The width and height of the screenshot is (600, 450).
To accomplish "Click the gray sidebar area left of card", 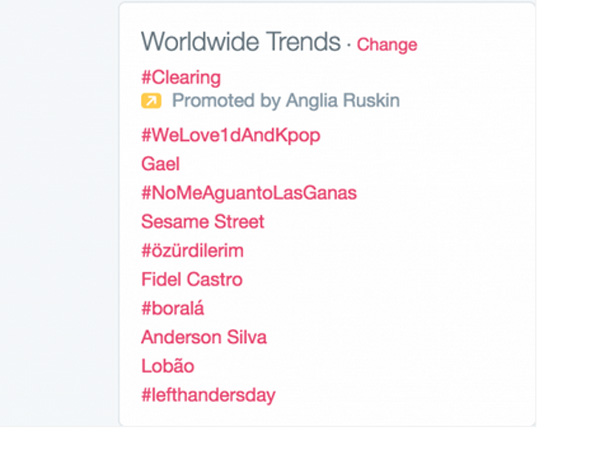I will point(57,214).
